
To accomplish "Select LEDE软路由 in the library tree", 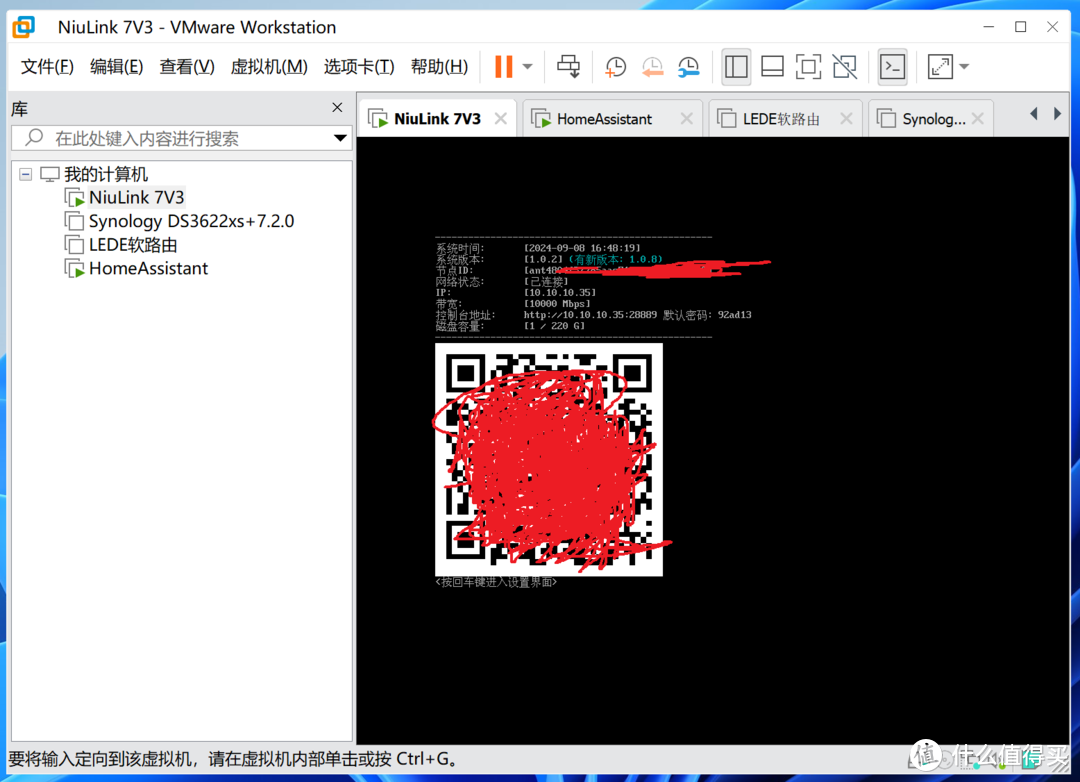I will (133, 245).
